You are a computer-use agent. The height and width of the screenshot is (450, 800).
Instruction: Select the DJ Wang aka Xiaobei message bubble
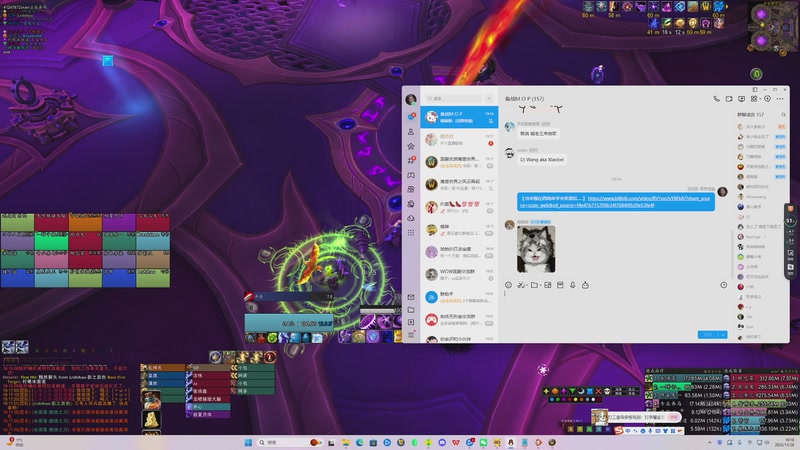click(542, 160)
